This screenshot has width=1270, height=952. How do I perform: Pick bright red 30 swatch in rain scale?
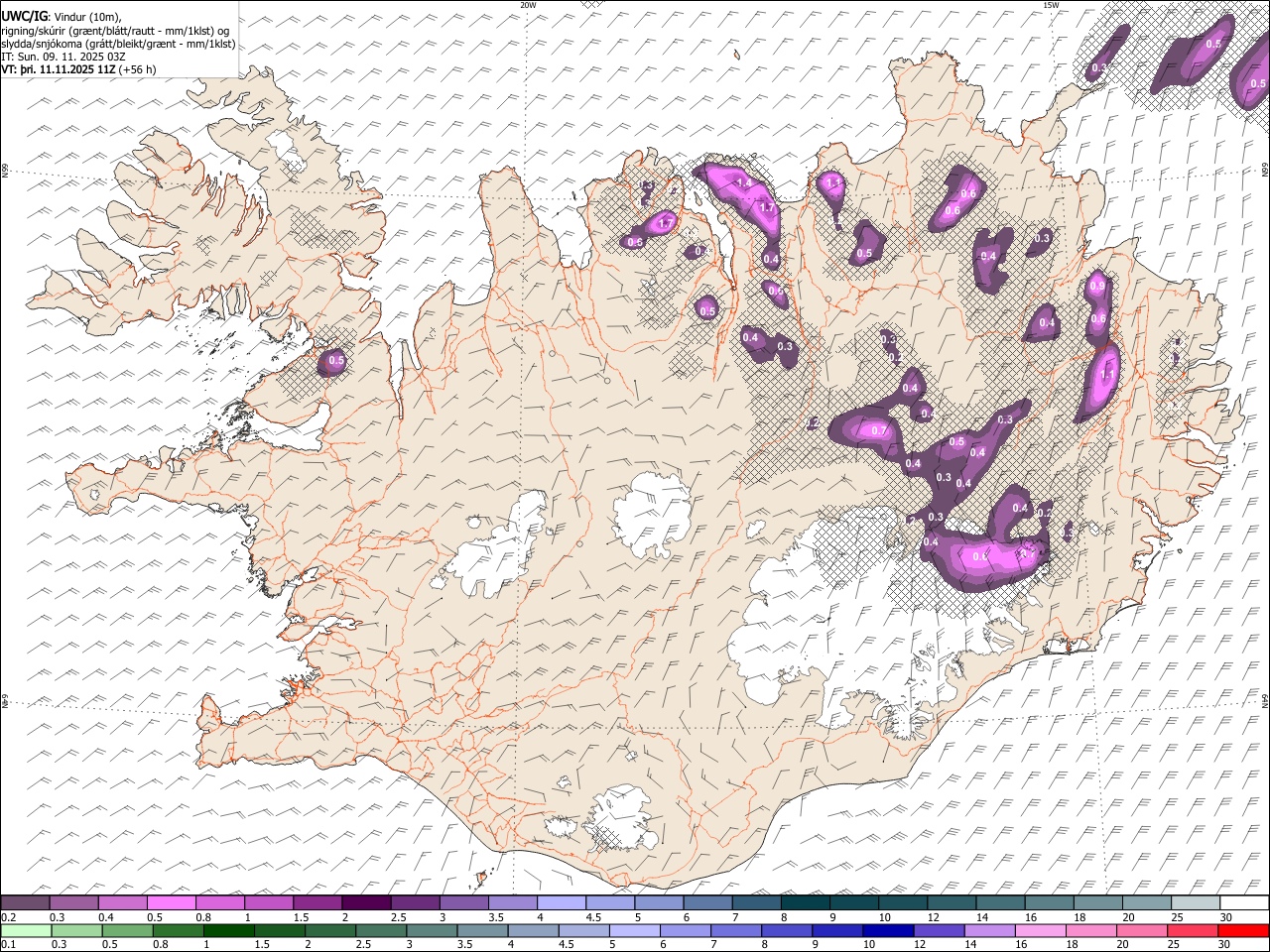click(x=1243, y=931)
